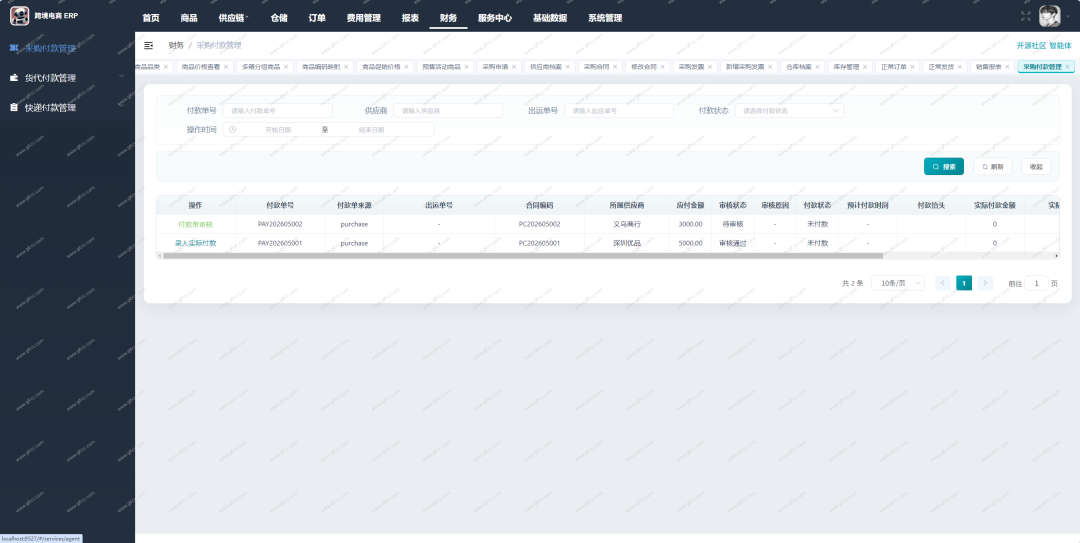
Task: Click the 搜索 button
Action: [944, 166]
